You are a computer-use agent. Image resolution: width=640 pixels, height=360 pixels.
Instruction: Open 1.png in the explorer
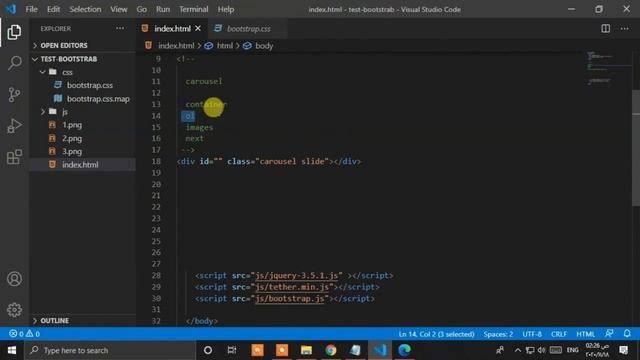click(72, 125)
